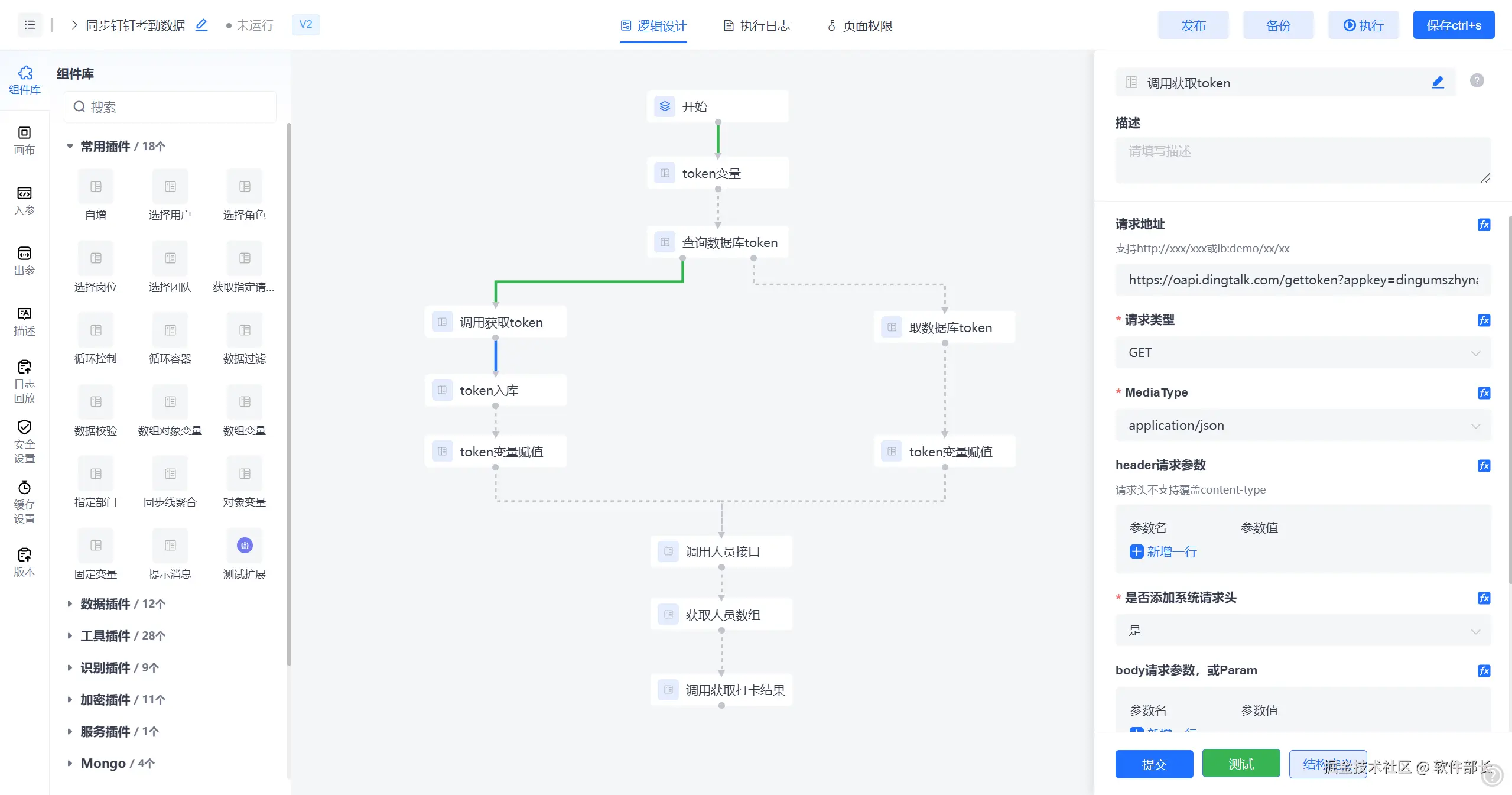1512x795 pixels.
Task: Open the 安全设置 security settings icon
Action: [24, 441]
